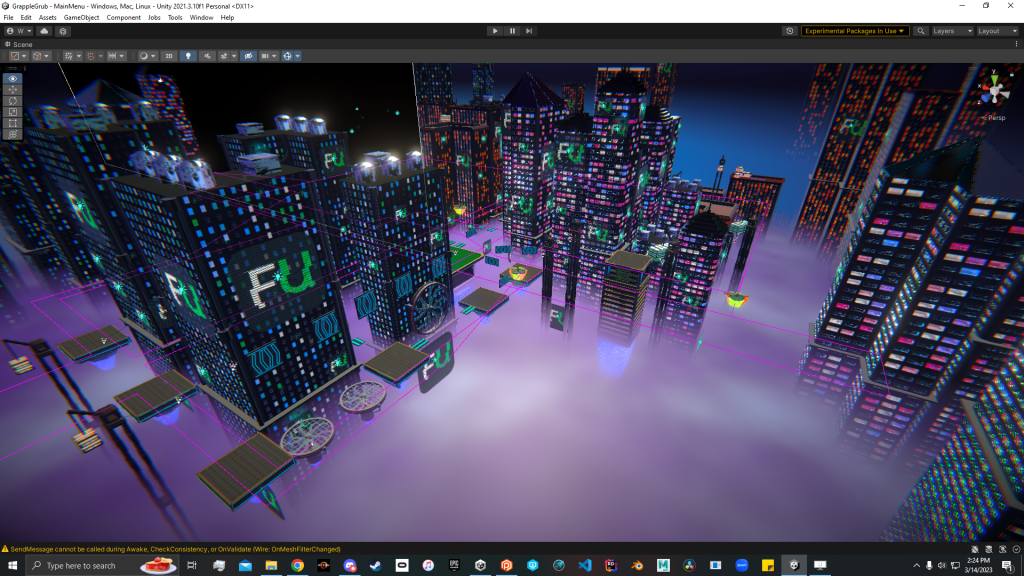Toggle 2D view mode in Scene
Image resolution: width=1024 pixels, height=576 pixels.
[x=168, y=56]
